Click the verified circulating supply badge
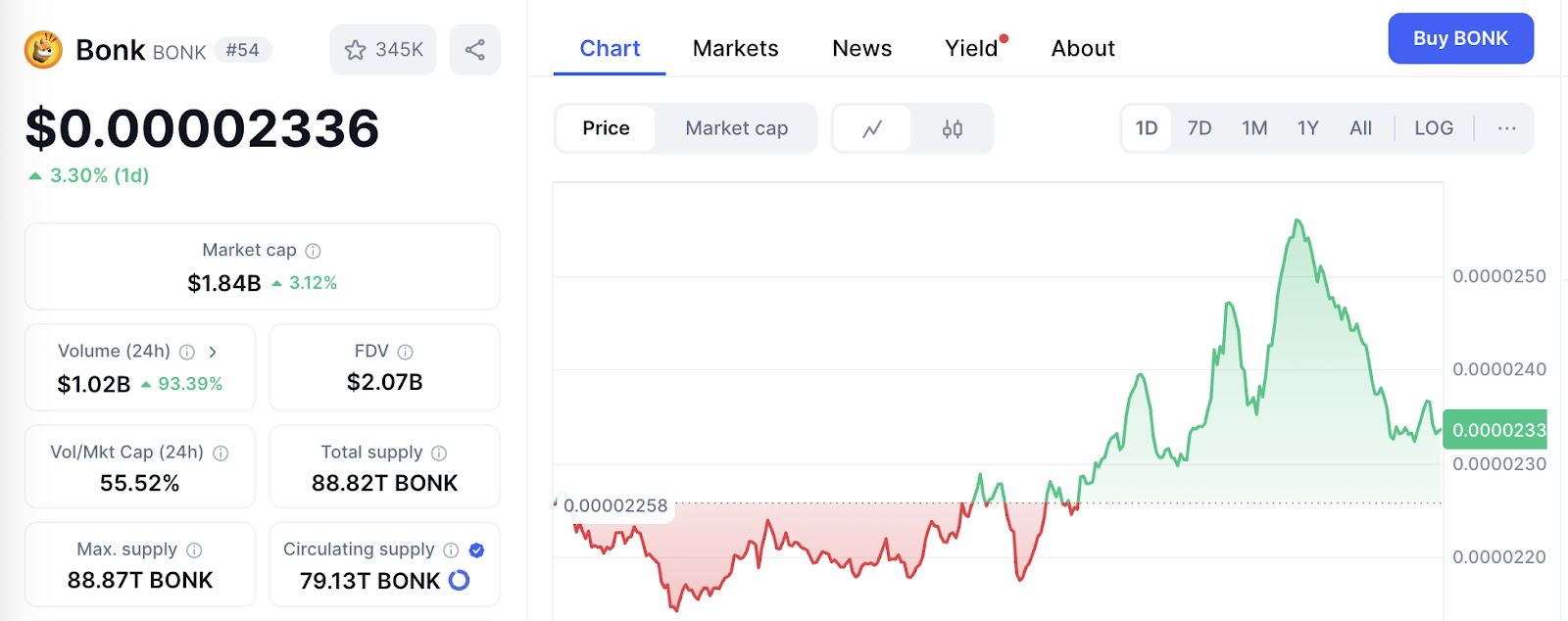1568x621 pixels. click(476, 550)
